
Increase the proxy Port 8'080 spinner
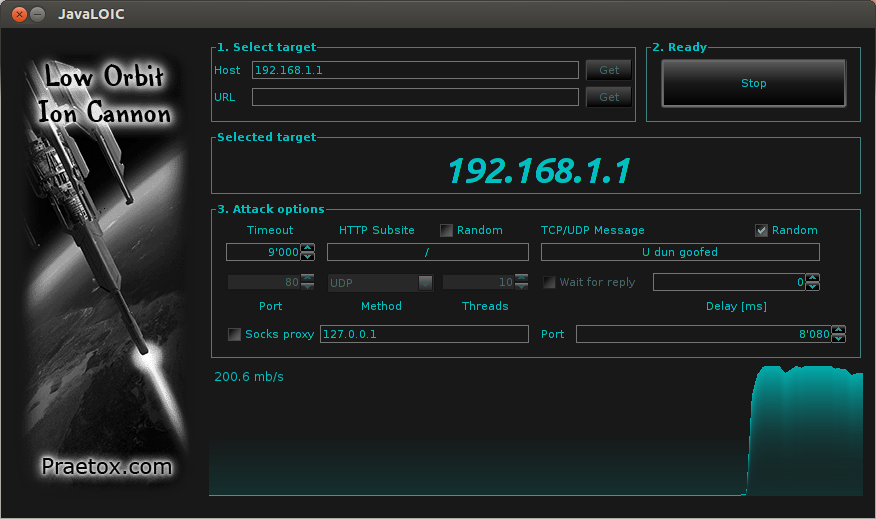[838, 330]
